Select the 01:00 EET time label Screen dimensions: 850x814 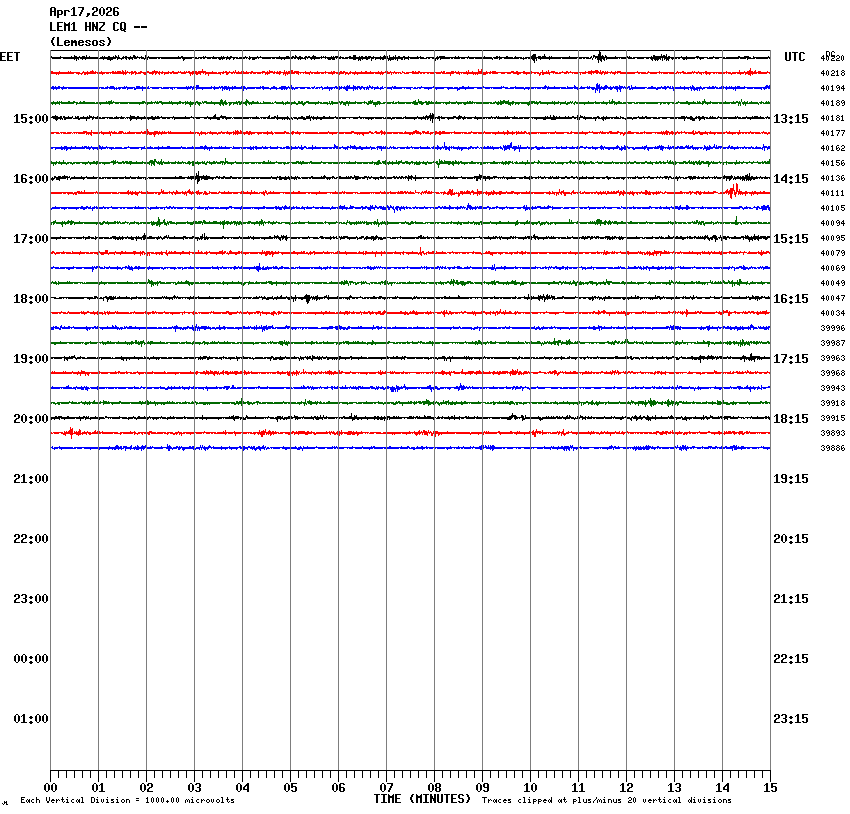click(30, 719)
